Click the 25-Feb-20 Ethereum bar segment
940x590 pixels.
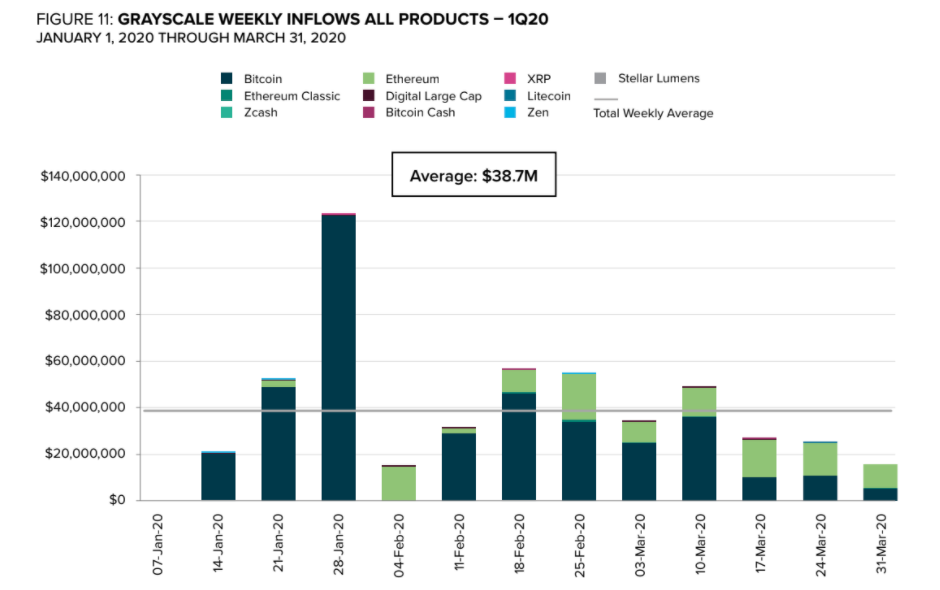pyautogui.click(x=579, y=396)
